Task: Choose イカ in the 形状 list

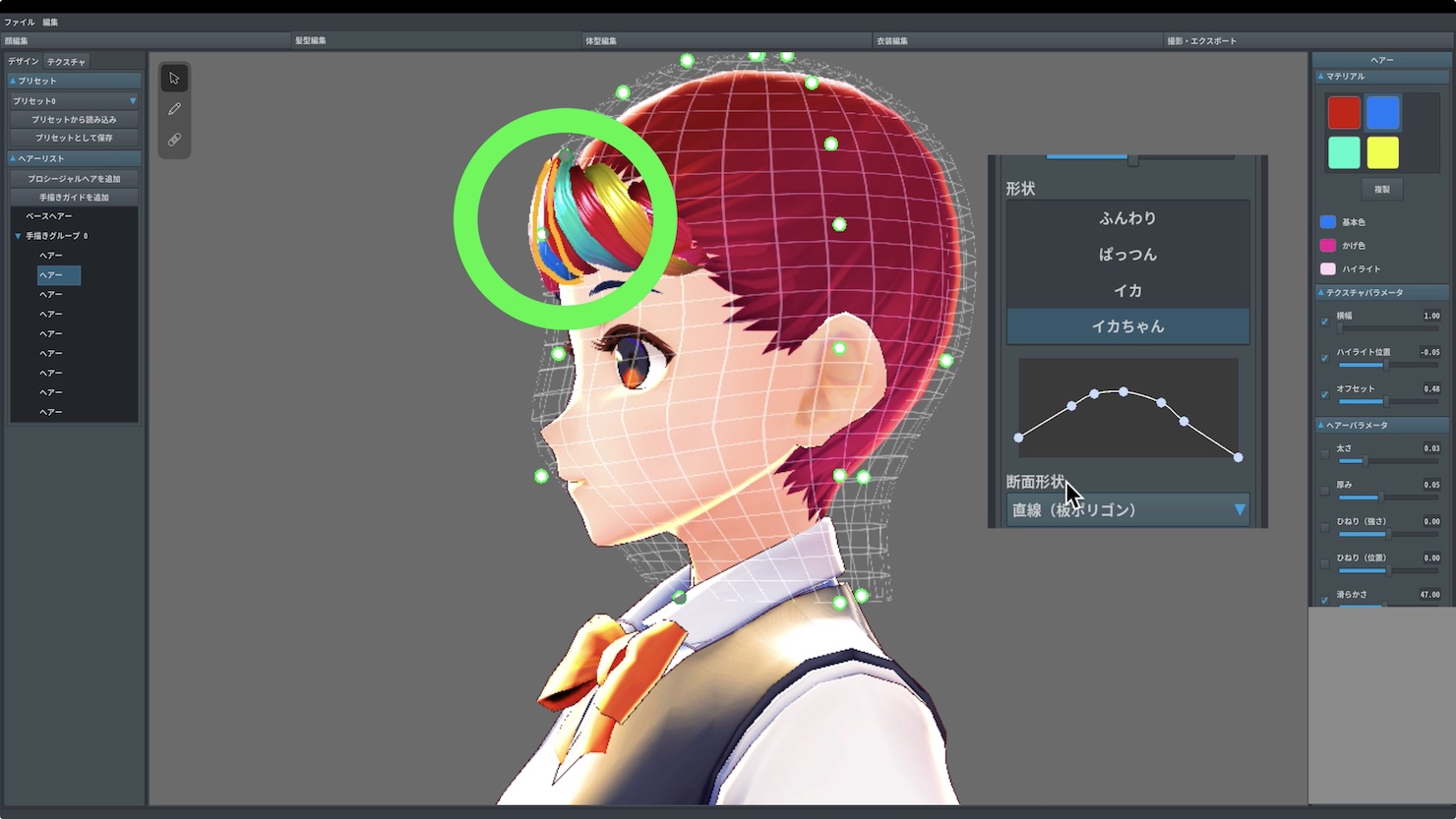Action: coord(1127,291)
